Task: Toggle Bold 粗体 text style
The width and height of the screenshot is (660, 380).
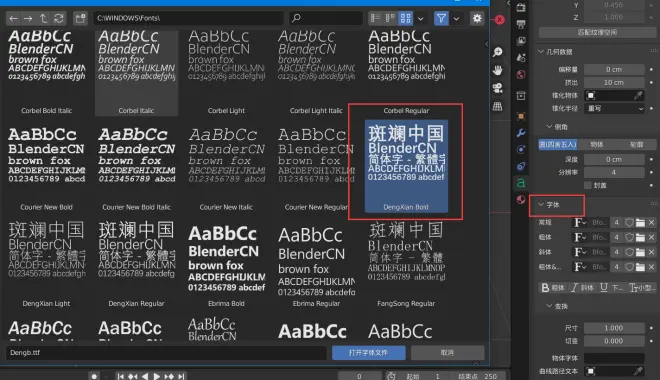Action: (x=552, y=288)
